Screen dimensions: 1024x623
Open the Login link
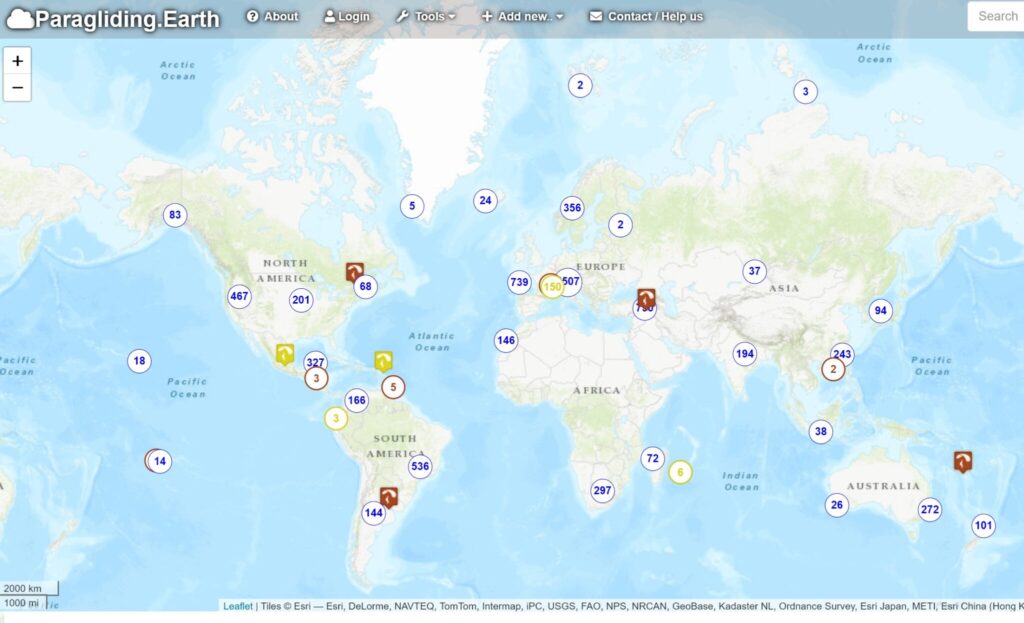click(347, 16)
